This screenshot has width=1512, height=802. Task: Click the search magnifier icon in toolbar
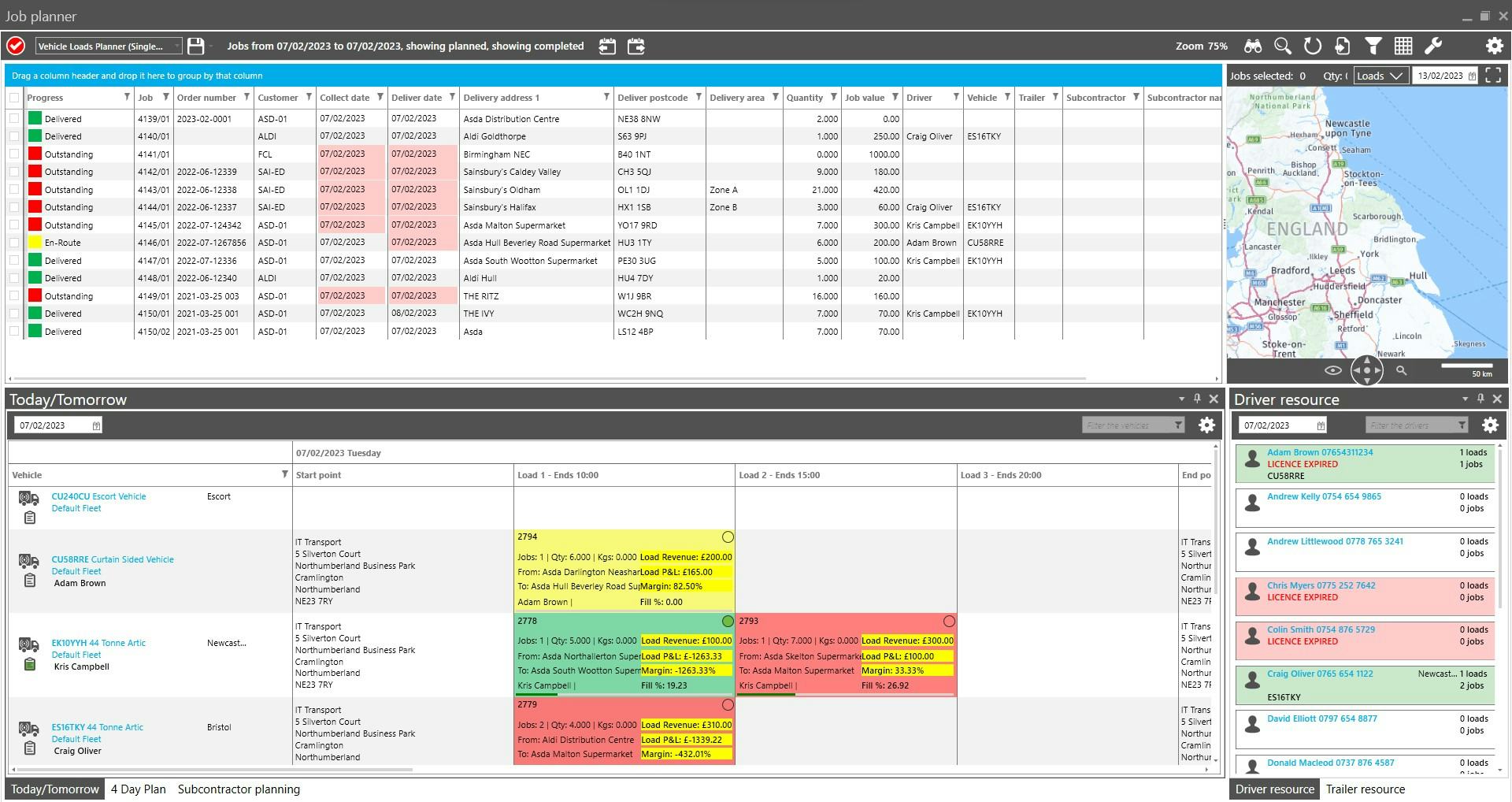[x=1282, y=46]
